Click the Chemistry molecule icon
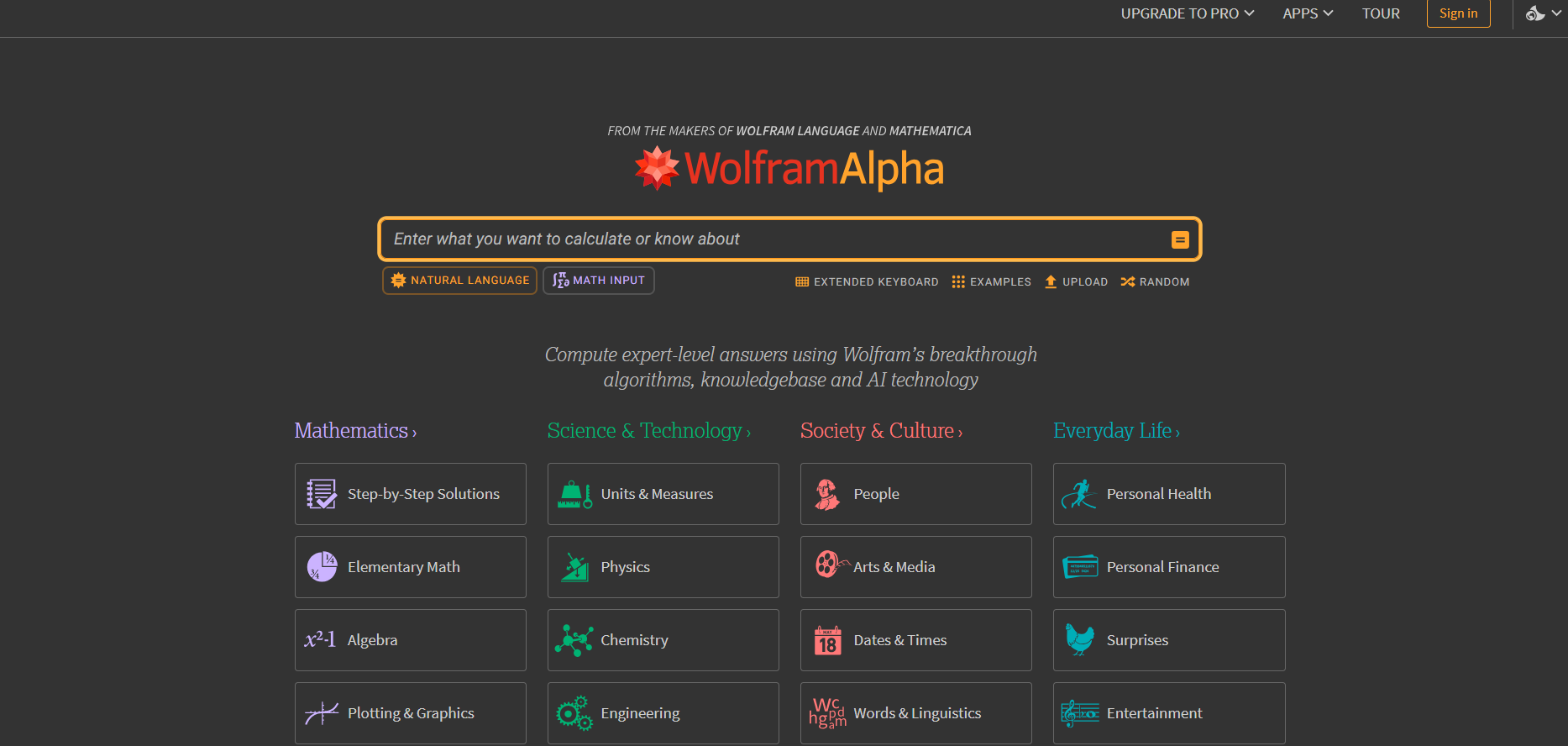 click(574, 640)
